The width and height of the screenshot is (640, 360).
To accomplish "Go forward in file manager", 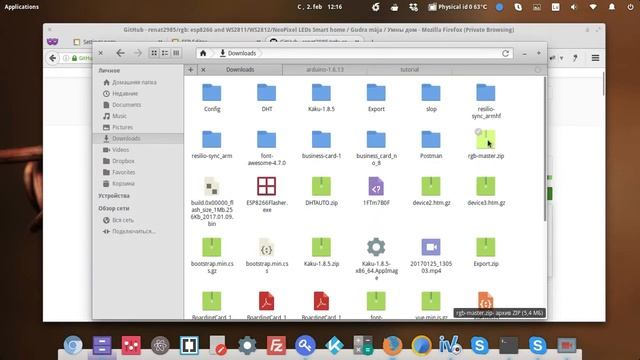I will 138,53.
